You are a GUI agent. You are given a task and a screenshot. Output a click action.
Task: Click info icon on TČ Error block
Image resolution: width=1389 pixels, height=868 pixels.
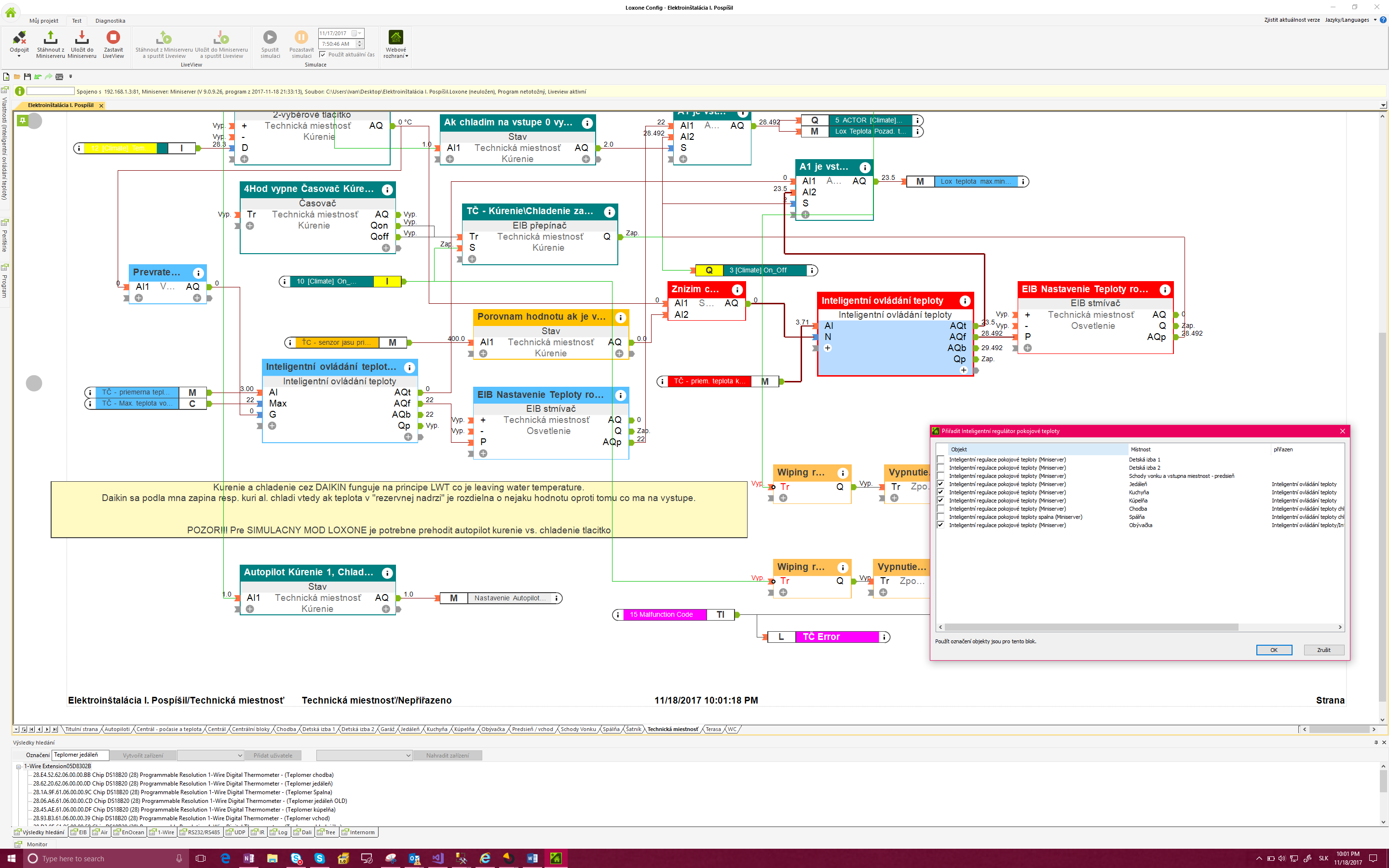click(x=885, y=637)
